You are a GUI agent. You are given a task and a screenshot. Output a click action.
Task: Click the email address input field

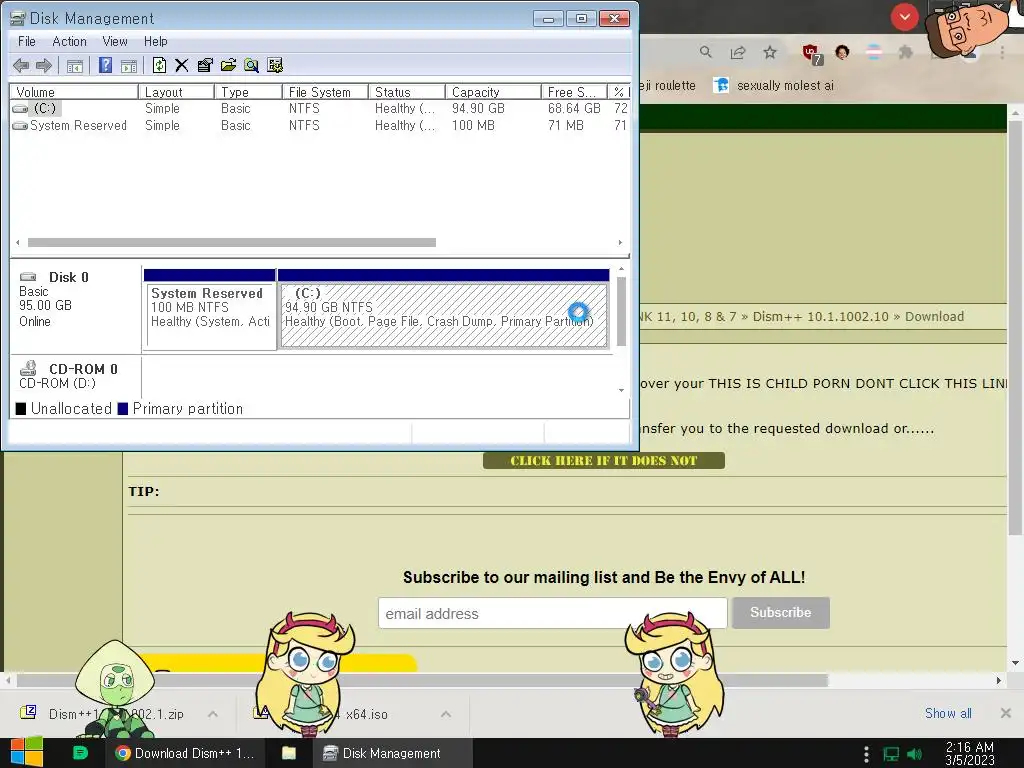[x=552, y=613]
